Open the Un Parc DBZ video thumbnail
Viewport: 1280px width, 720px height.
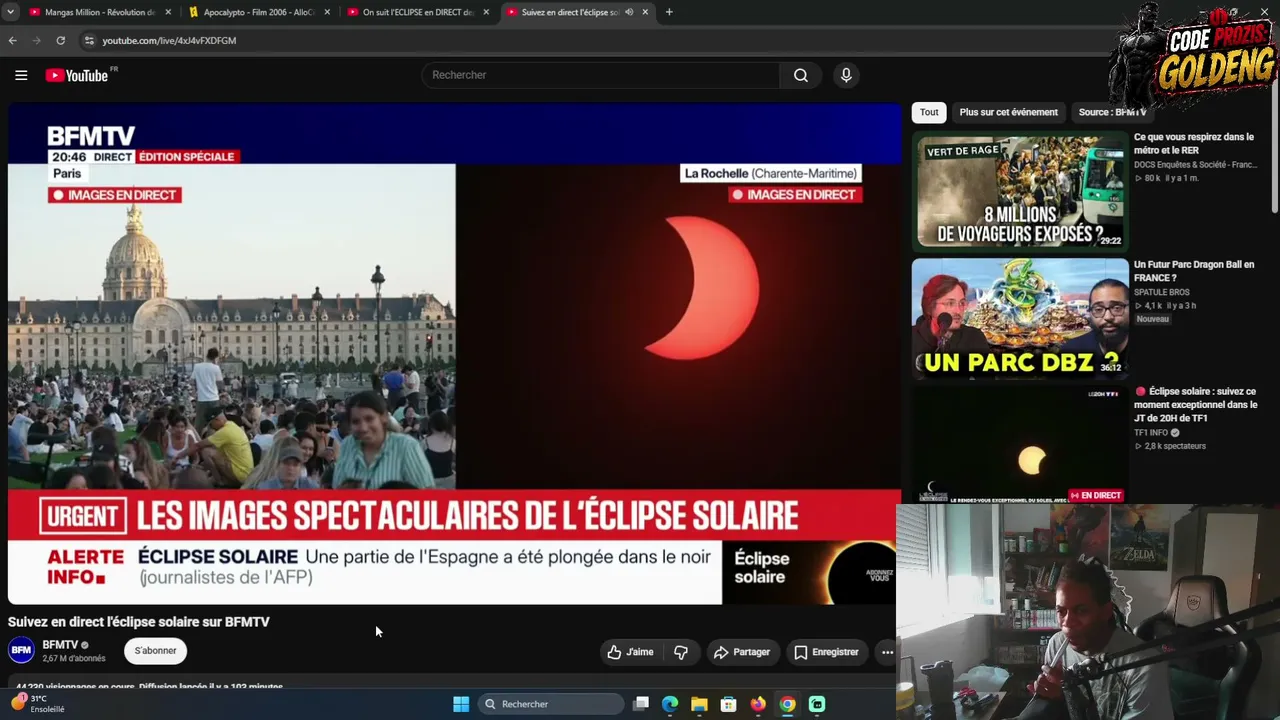tap(1020, 318)
